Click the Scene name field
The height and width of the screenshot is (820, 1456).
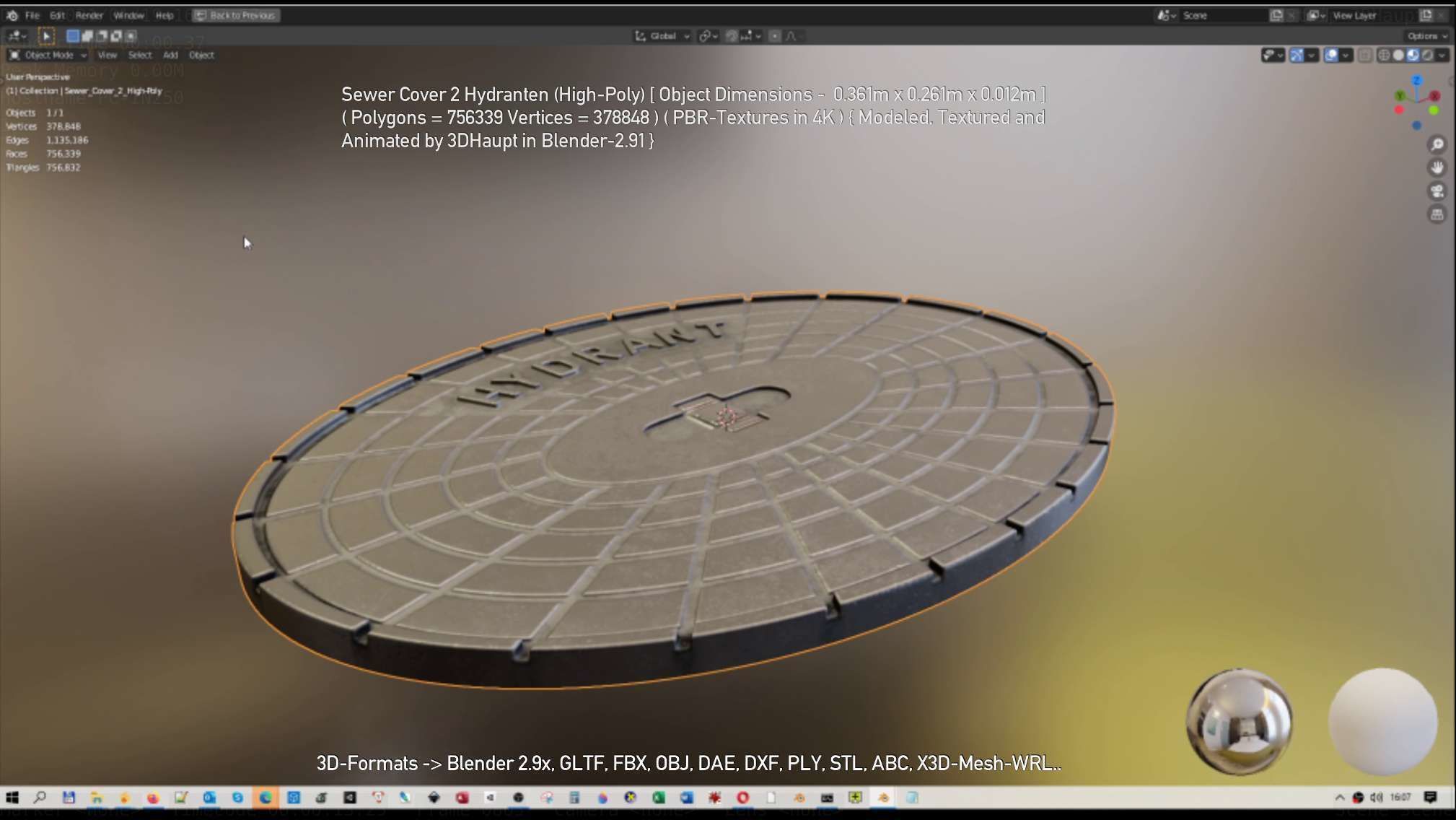click(x=1222, y=15)
